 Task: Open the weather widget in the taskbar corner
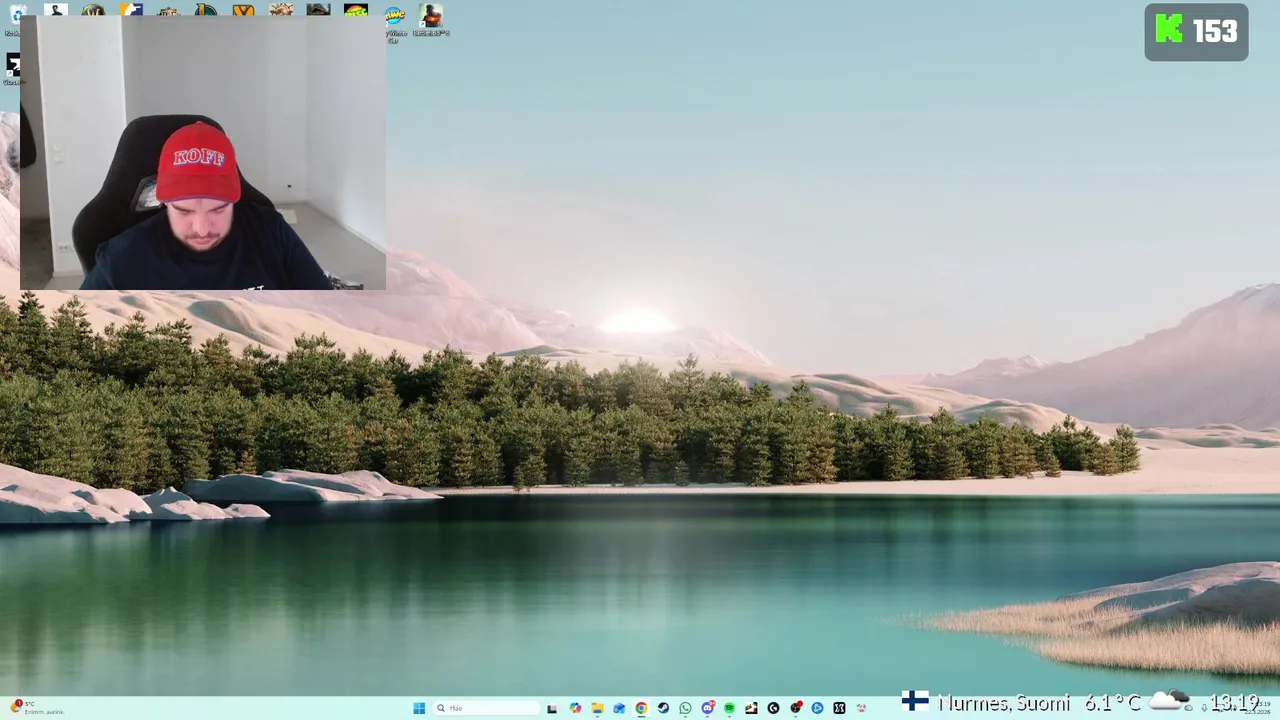pos(37,707)
